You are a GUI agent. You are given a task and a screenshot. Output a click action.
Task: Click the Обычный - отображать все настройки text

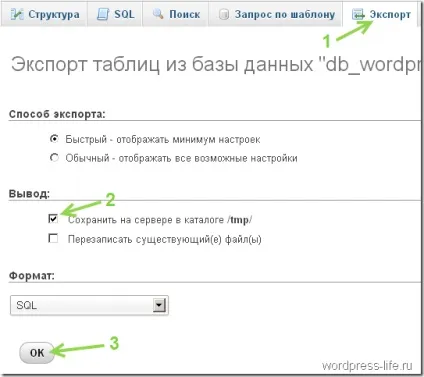(181, 158)
